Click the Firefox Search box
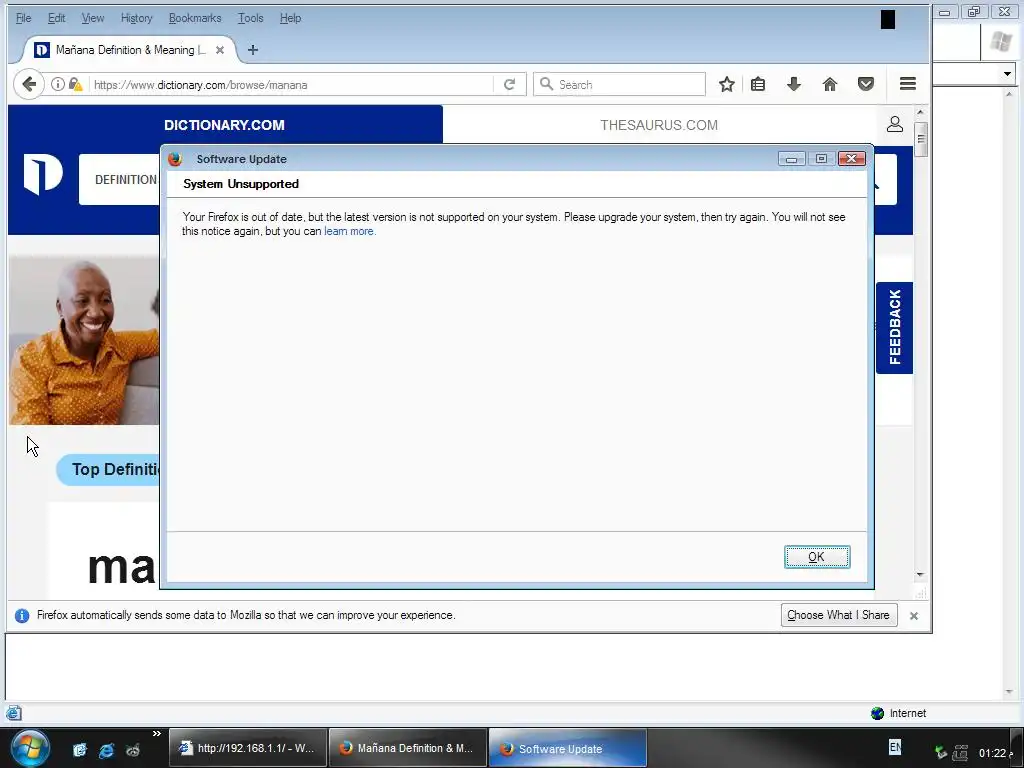1024x768 pixels. pyautogui.click(x=619, y=84)
